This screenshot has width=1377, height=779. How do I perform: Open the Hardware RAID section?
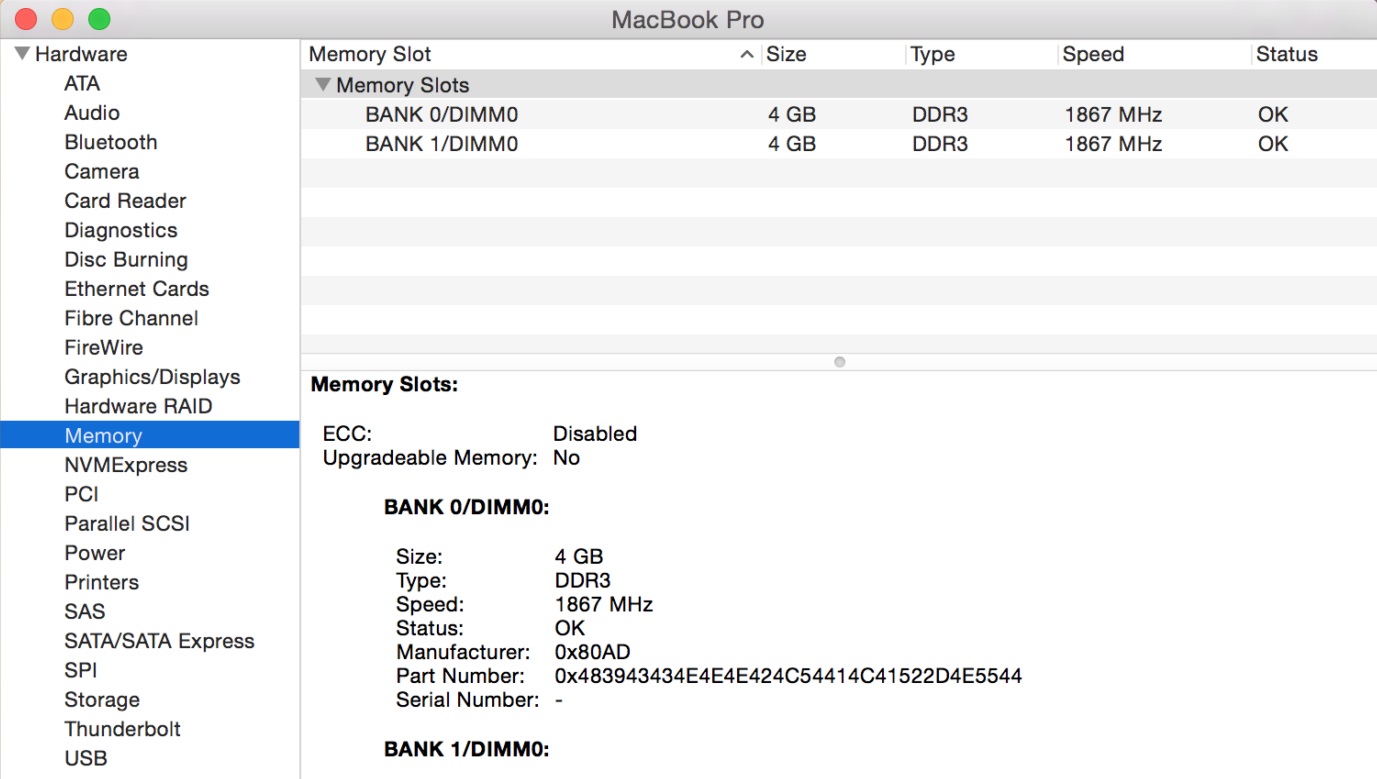pyautogui.click(x=138, y=406)
